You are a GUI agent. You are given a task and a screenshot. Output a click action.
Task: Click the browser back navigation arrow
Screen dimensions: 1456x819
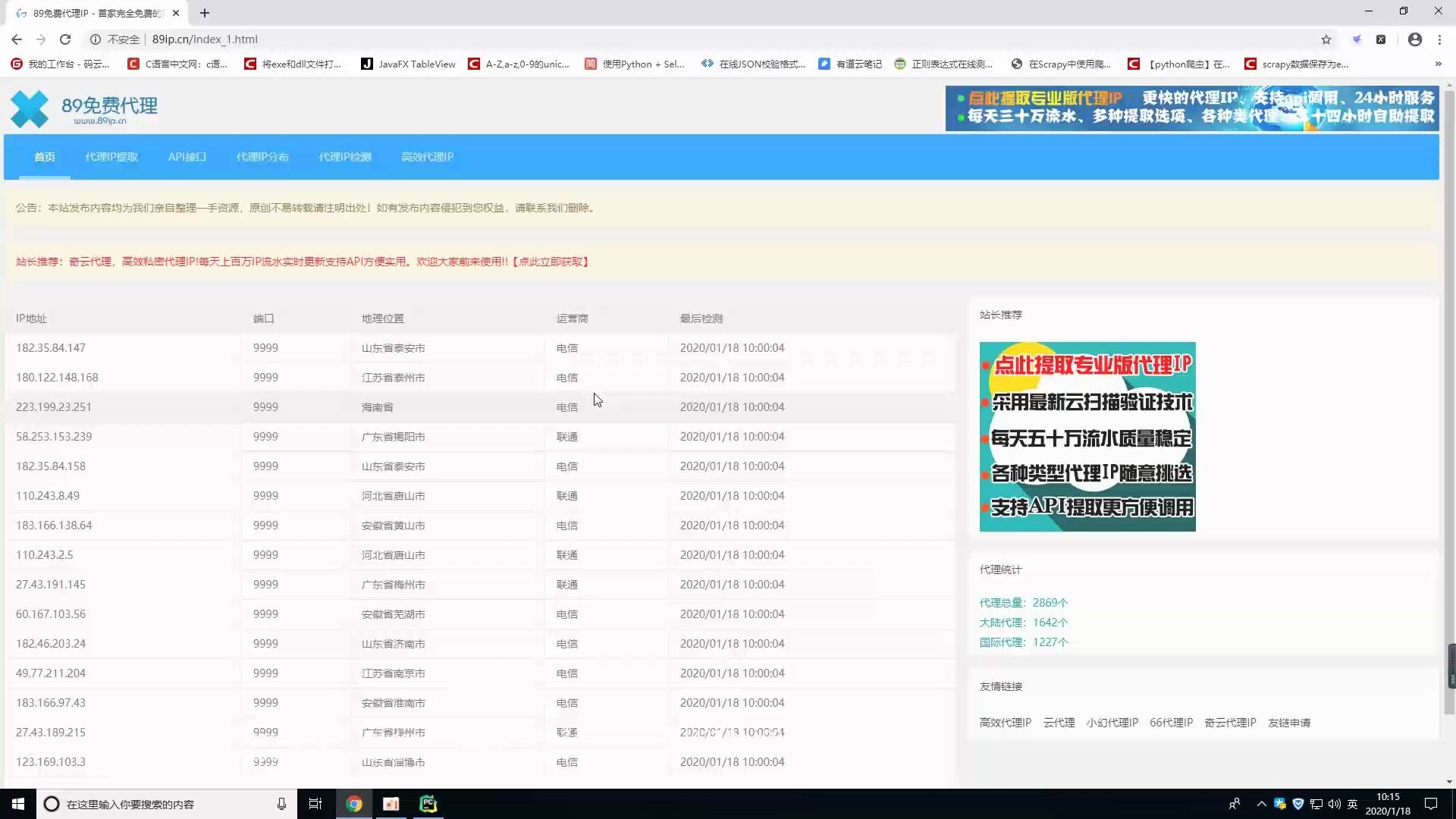[17, 39]
